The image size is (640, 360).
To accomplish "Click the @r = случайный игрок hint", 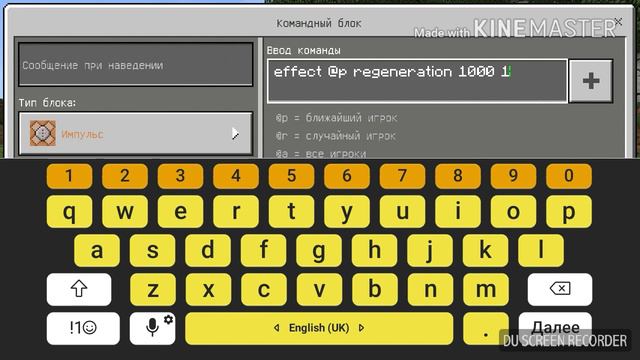I will click(336, 136).
